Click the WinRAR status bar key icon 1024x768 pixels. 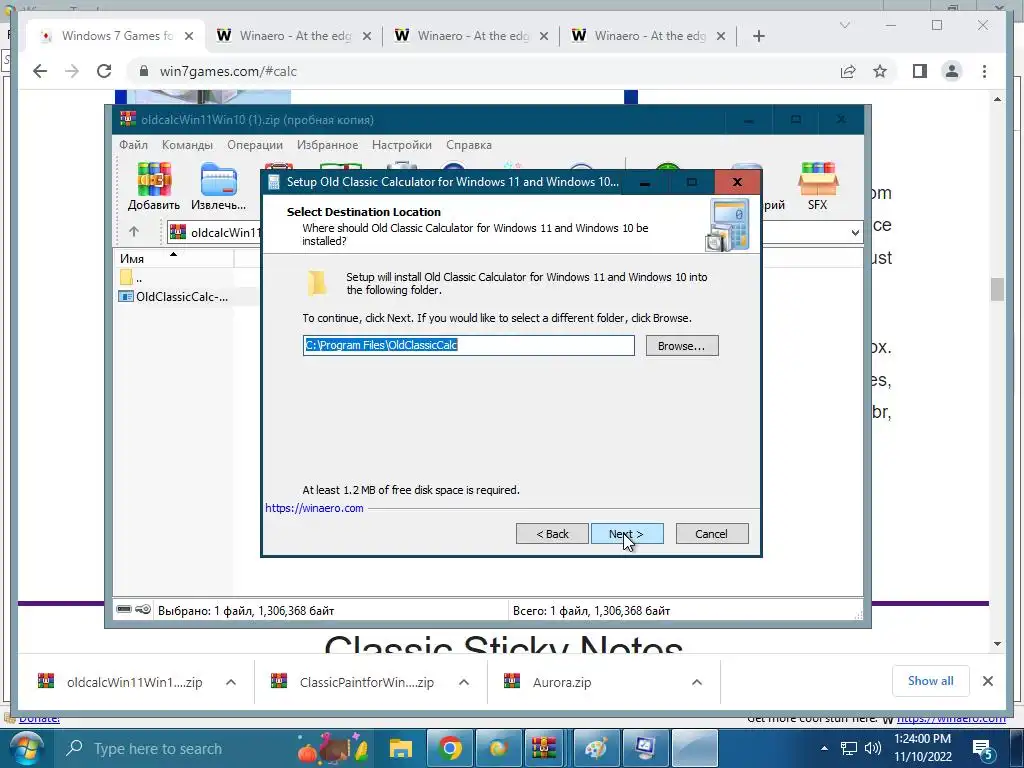click(143, 609)
